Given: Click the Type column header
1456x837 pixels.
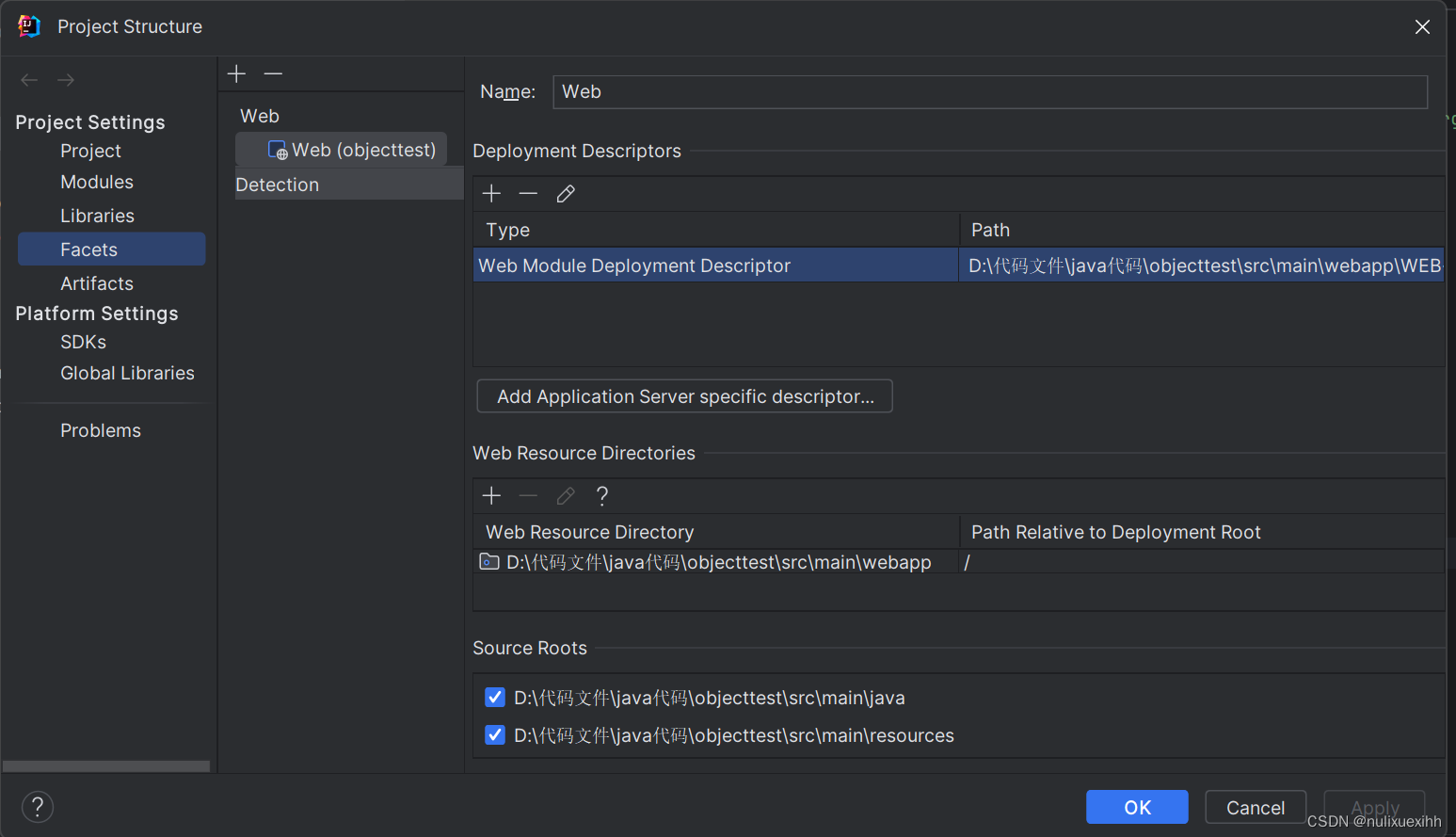Looking at the screenshot, I should tap(715, 230).
